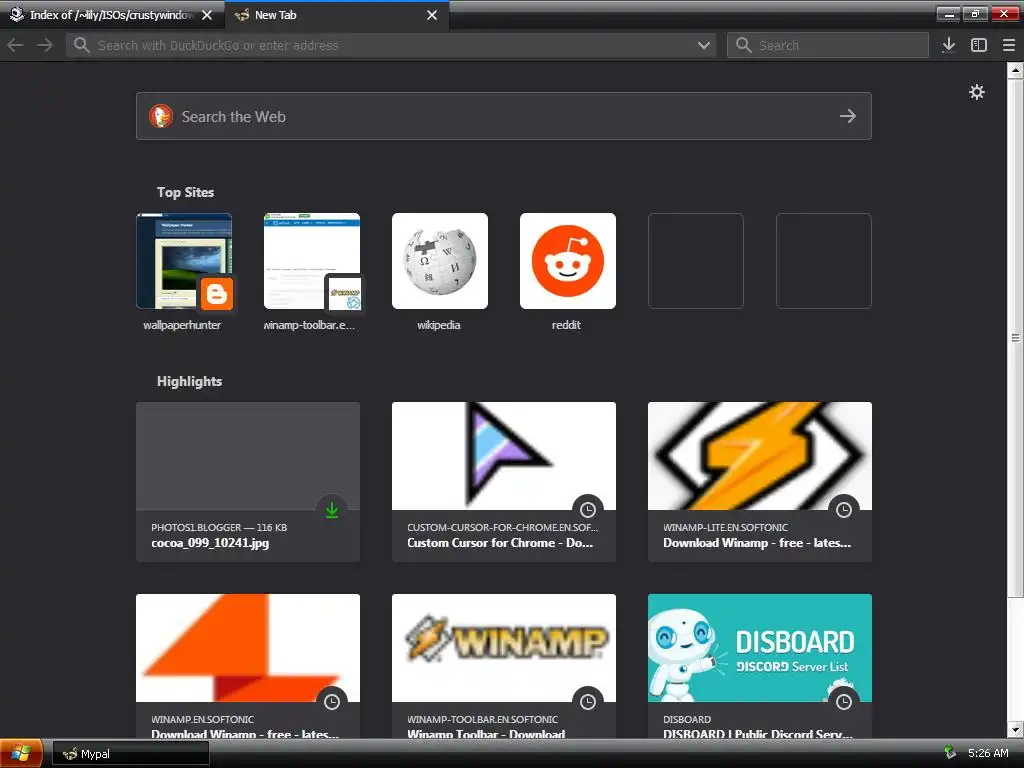Click the Top Sites section heading
The image size is (1024, 768).
pyautogui.click(x=185, y=192)
